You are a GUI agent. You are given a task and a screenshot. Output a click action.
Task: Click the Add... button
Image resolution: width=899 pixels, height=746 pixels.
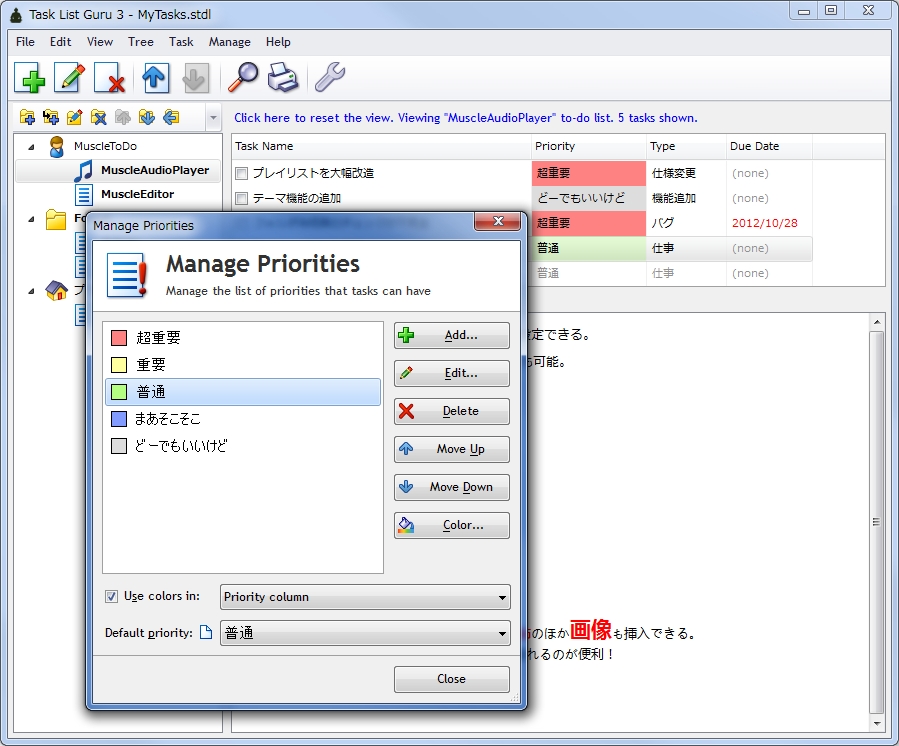pos(452,335)
